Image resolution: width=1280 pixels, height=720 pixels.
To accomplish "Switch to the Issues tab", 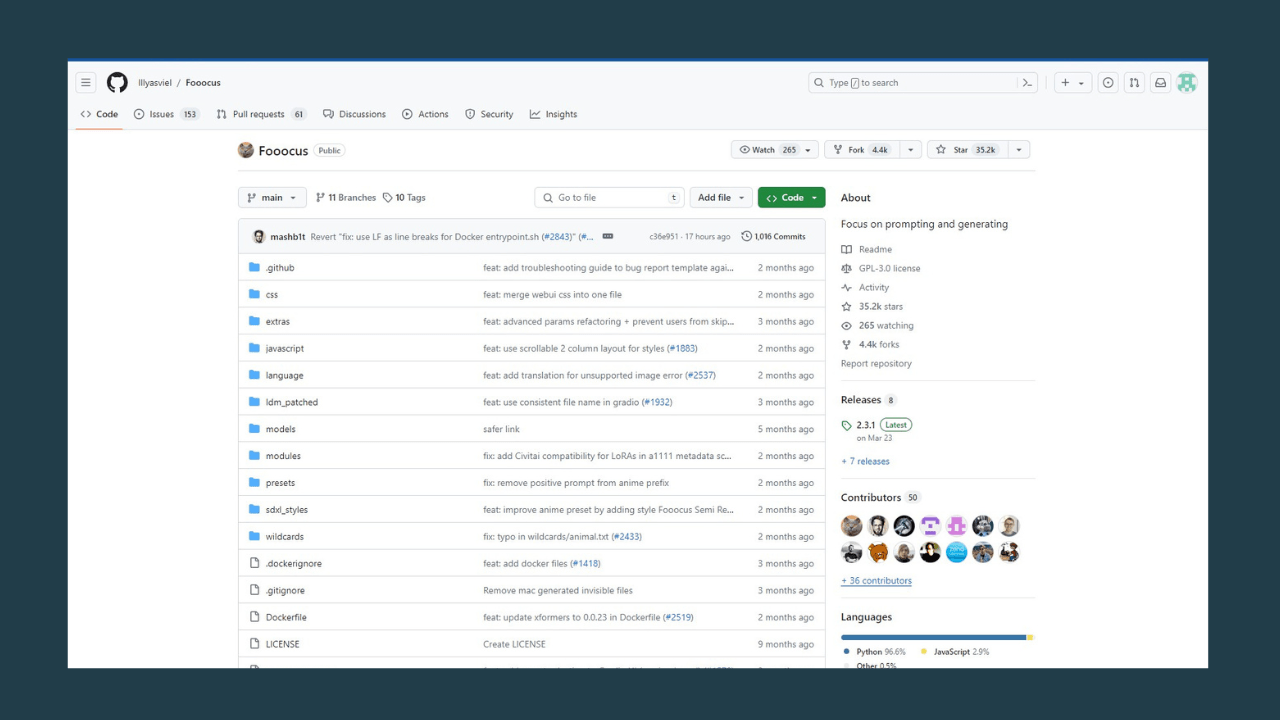I will (x=167, y=114).
